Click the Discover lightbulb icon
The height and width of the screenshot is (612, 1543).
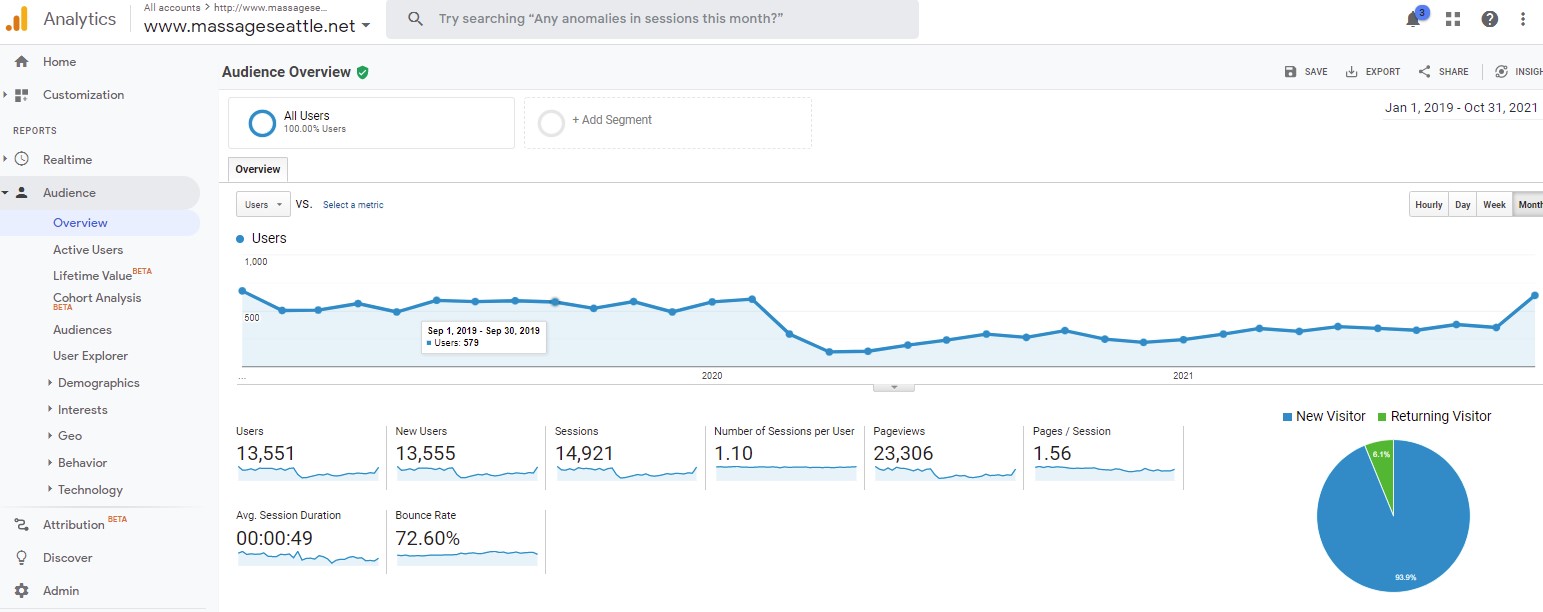pyautogui.click(x=21, y=558)
